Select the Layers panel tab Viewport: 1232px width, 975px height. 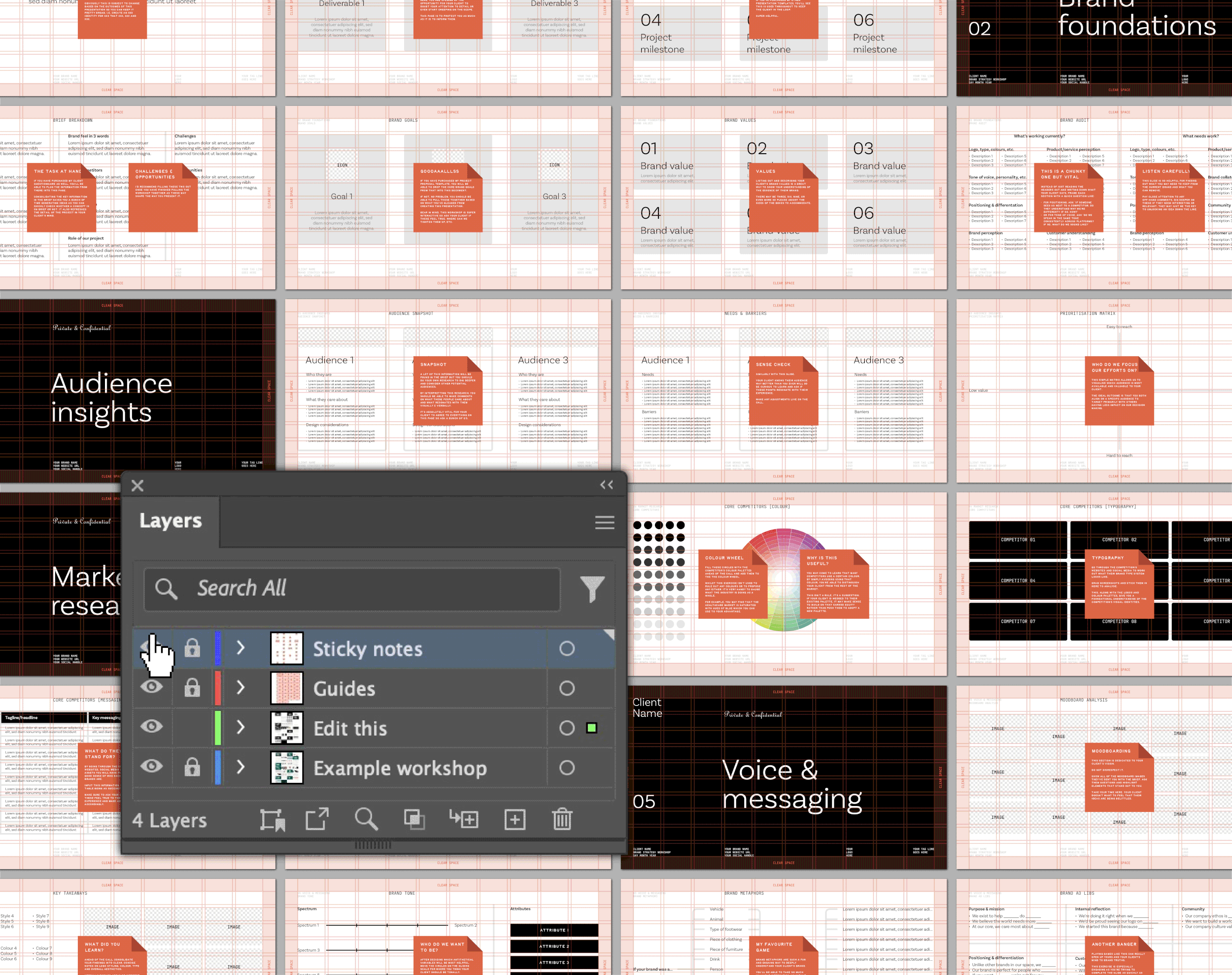point(170,521)
